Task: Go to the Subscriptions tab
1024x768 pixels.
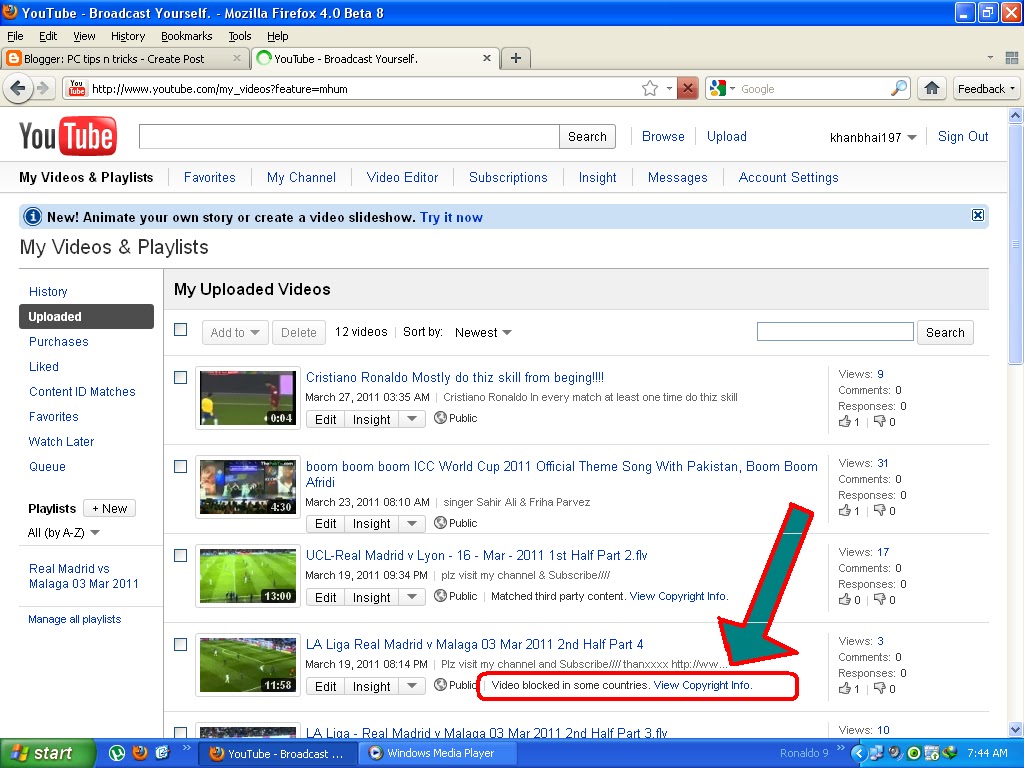Action: (x=508, y=177)
